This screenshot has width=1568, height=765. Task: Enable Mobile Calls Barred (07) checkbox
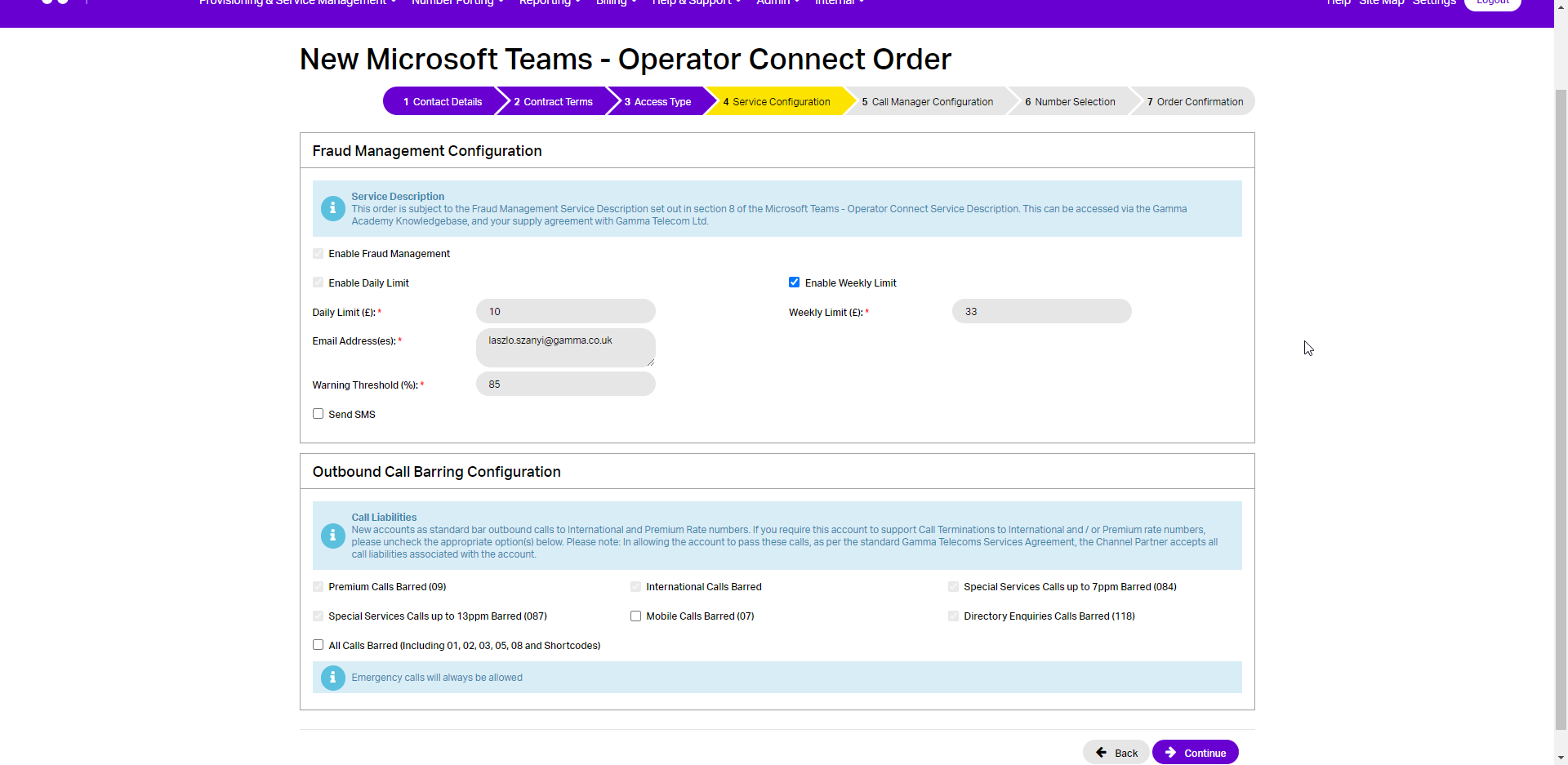coord(635,616)
